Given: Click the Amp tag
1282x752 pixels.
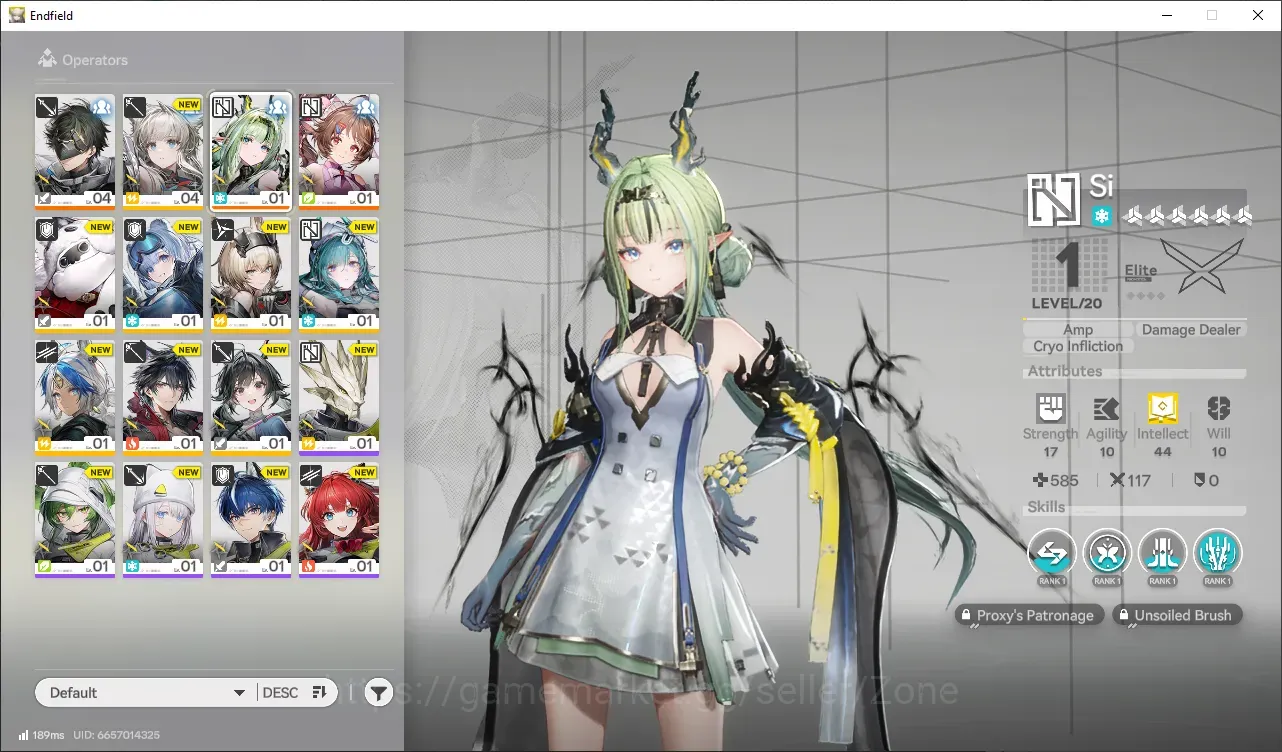Looking at the screenshot, I should pyautogui.click(x=1078, y=329).
